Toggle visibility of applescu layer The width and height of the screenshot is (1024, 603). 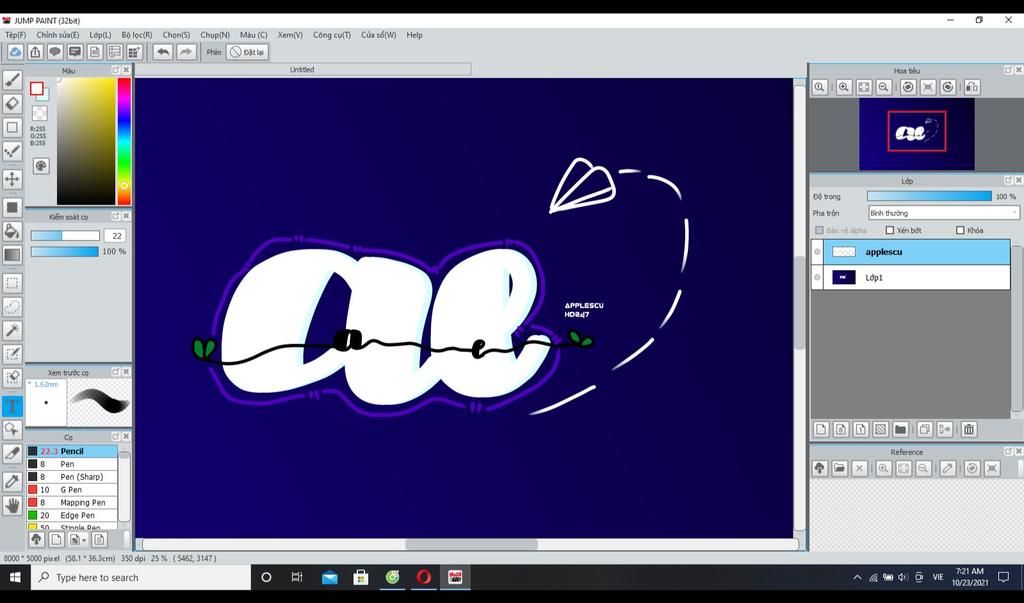point(817,252)
